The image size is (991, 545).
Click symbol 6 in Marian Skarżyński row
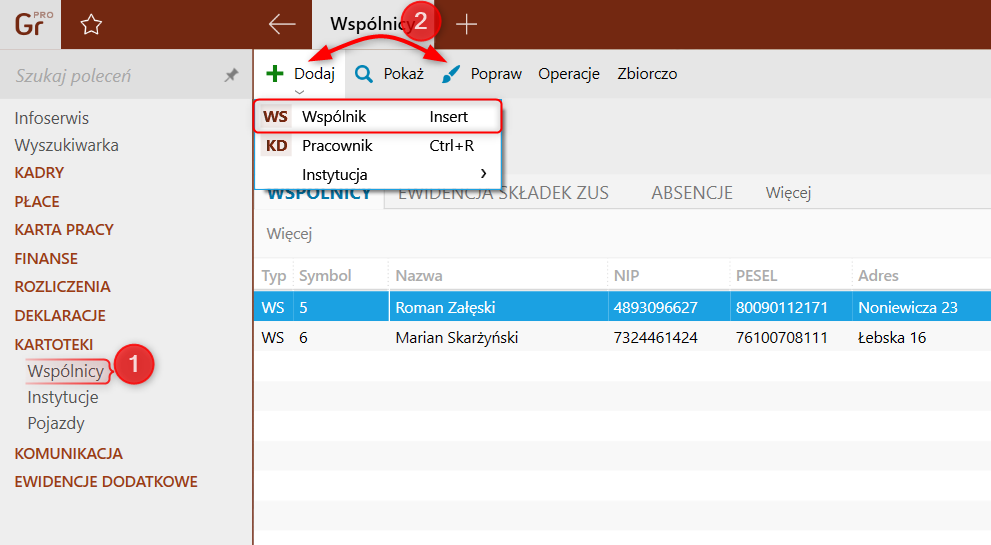pyautogui.click(x=303, y=338)
